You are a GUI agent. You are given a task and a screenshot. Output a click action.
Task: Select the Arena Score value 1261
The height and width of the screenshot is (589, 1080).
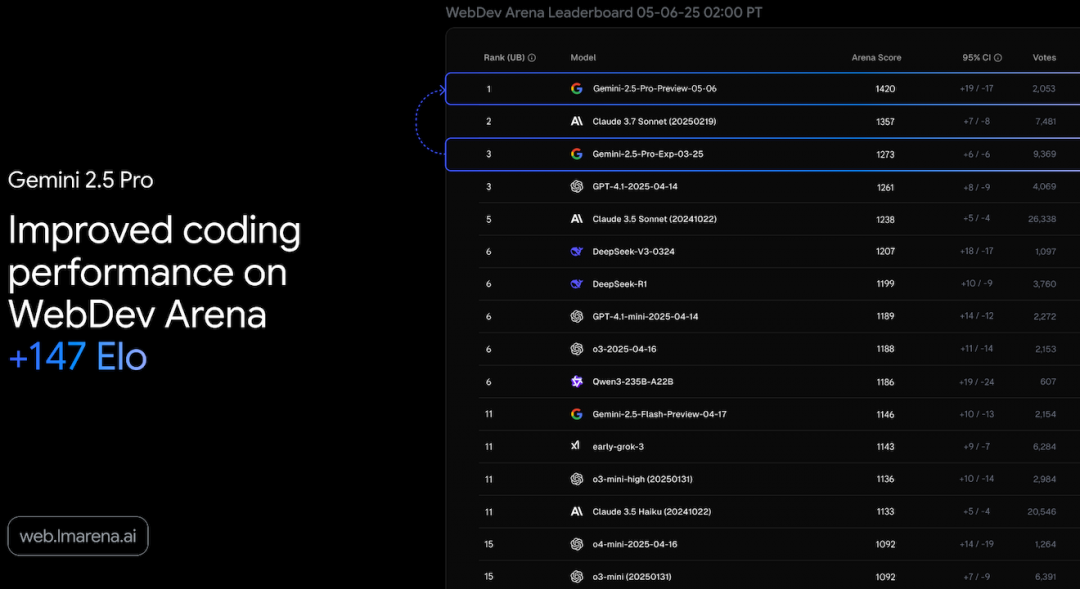(885, 187)
